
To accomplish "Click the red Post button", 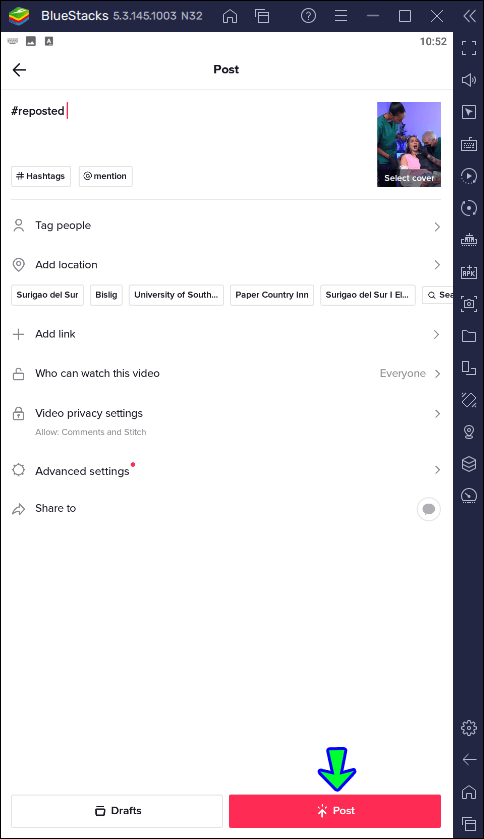I will (x=335, y=811).
